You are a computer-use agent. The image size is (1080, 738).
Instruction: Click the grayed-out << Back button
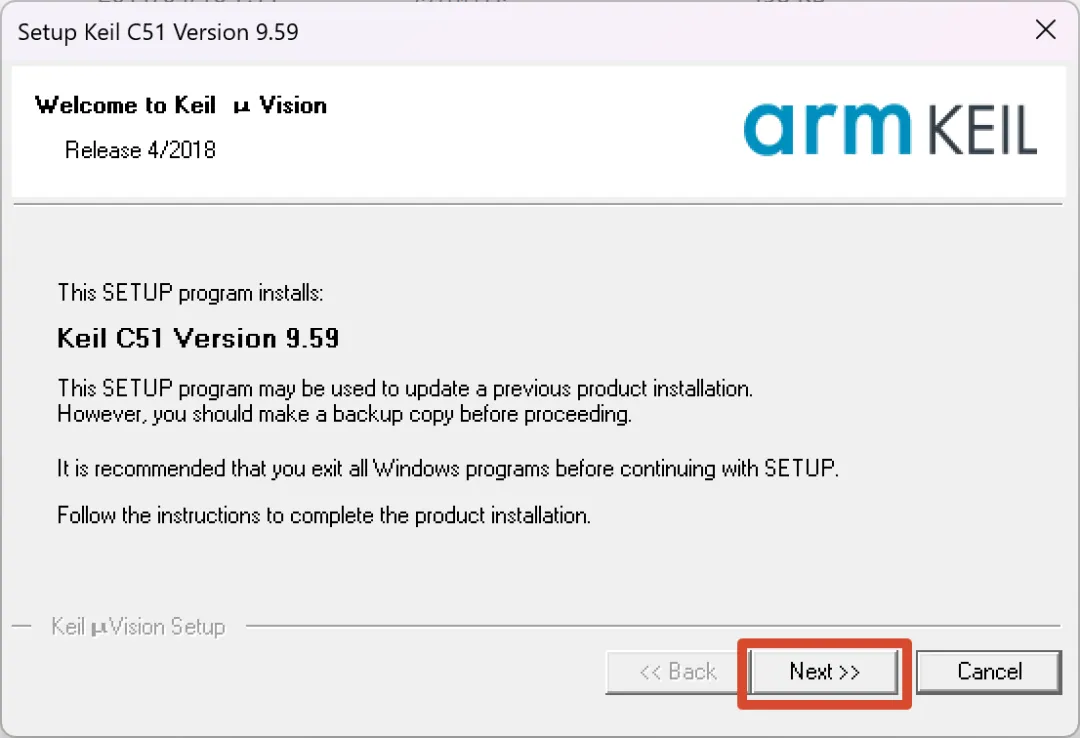click(x=677, y=672)
